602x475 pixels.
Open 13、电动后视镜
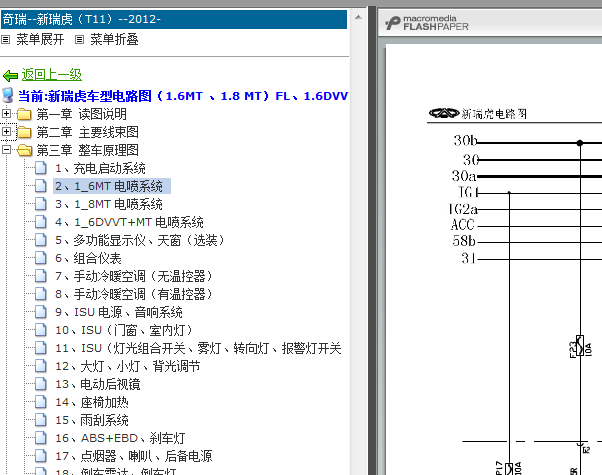[98, 384]
